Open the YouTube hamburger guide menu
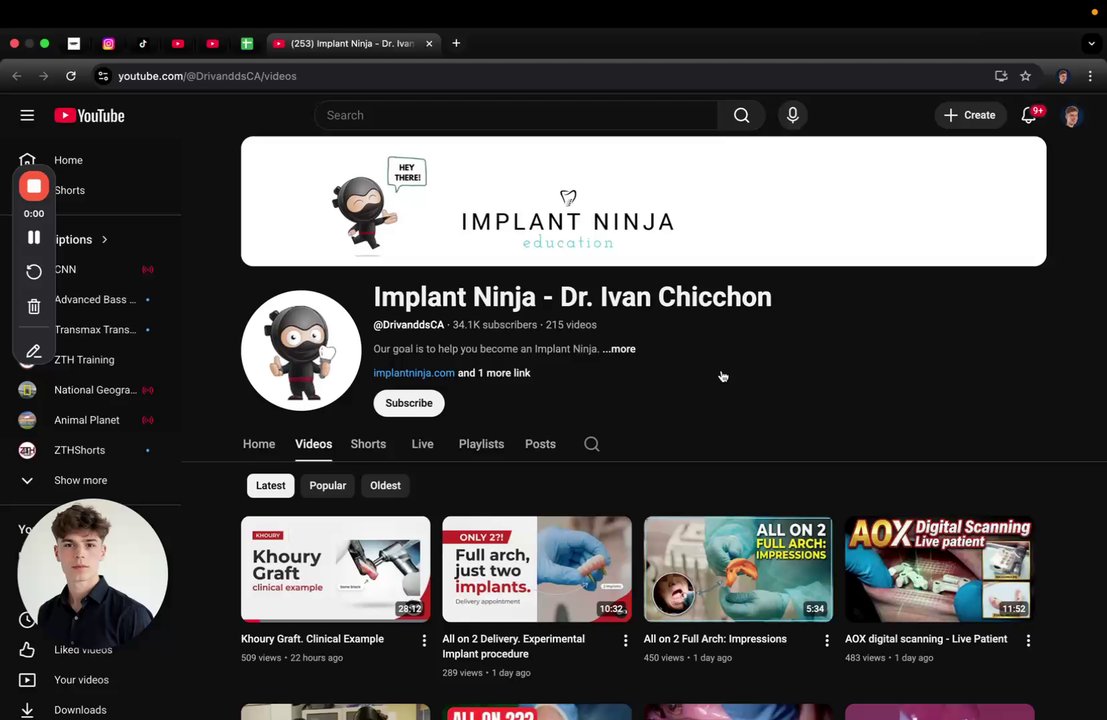1107x720 pixels. click(27, 115)
